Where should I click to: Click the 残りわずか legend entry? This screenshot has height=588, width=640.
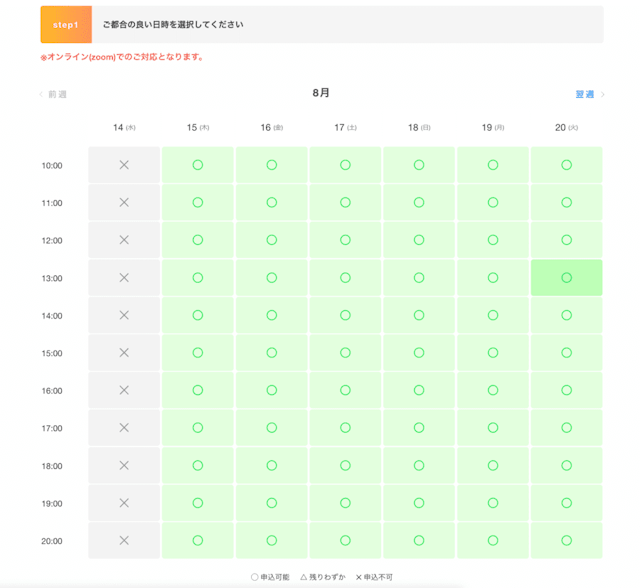323,577
